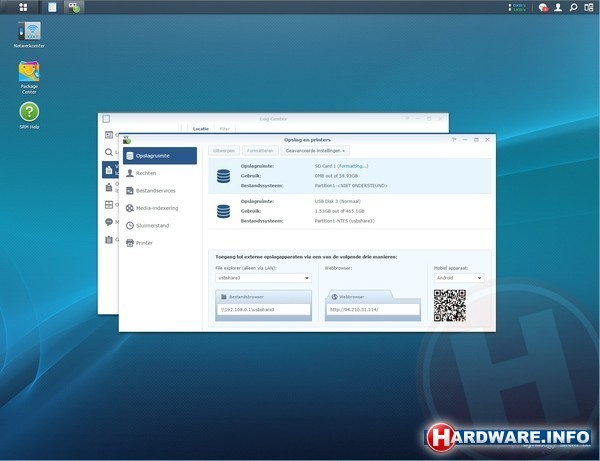Viewport: 600px width, 461px height.
Task: Switch to Filter tab in Log Center
Action: pos(225,129)
